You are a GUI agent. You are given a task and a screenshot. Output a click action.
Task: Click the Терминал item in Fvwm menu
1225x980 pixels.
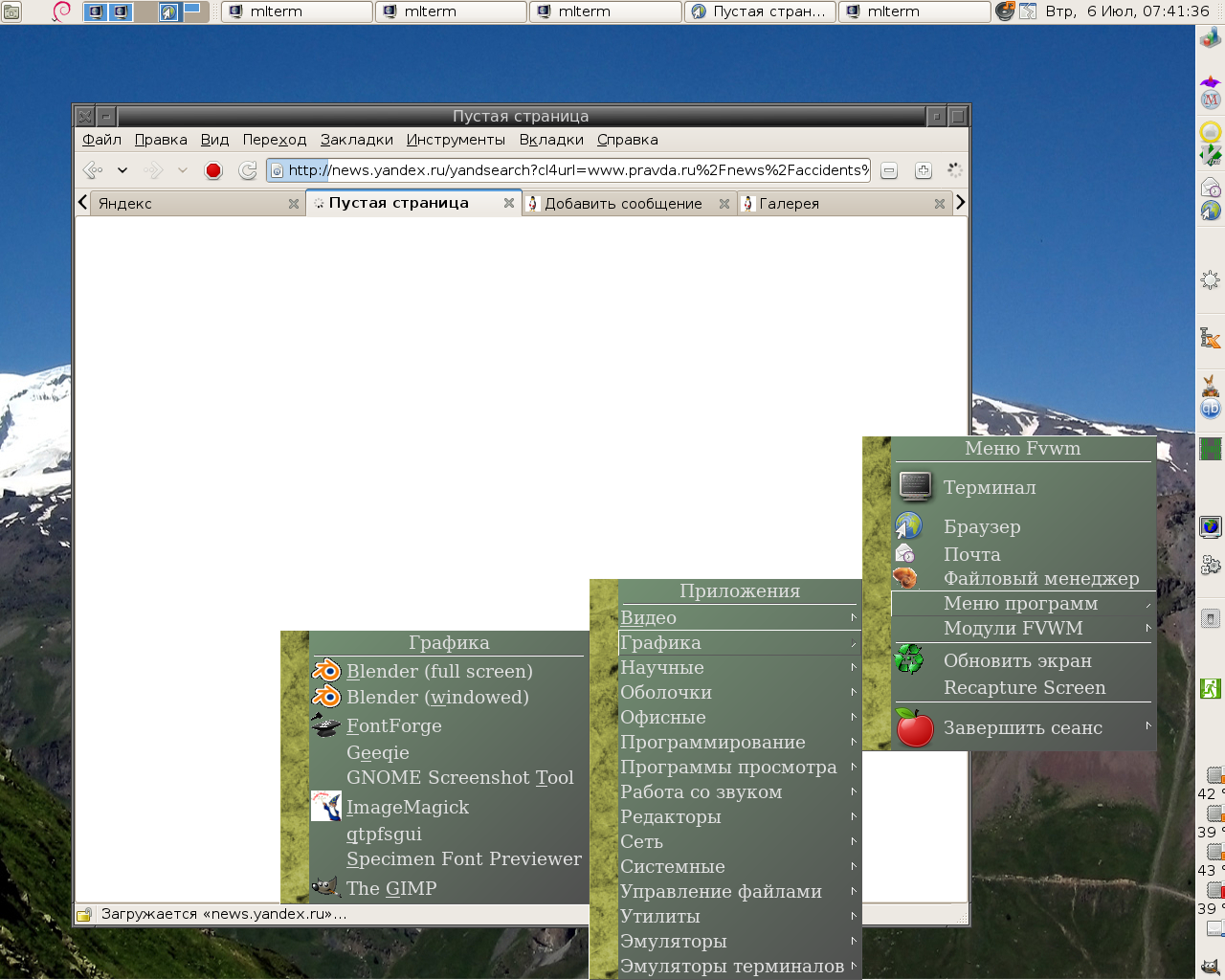pyautogui.click(x=989, y=487)
